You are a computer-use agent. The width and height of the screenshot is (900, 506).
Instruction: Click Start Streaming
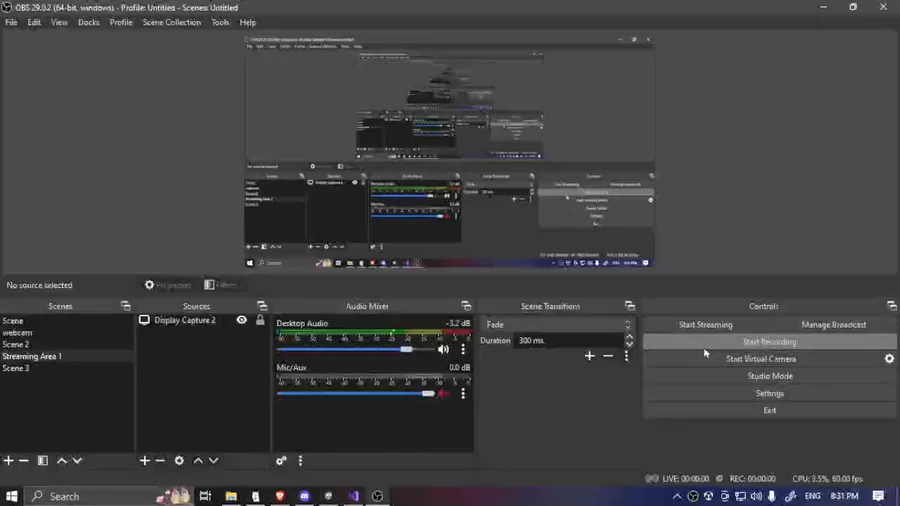coord(705,325)
